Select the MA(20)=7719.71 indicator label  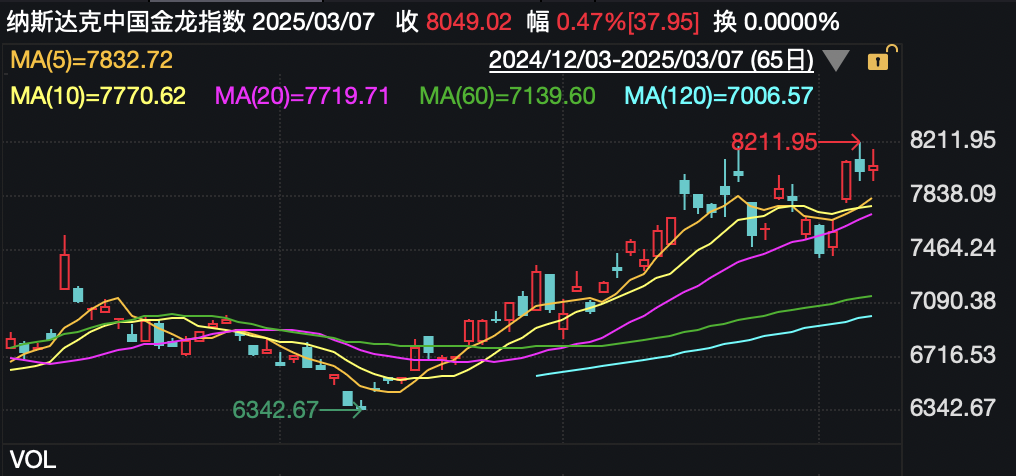click(x=303, y=96)
